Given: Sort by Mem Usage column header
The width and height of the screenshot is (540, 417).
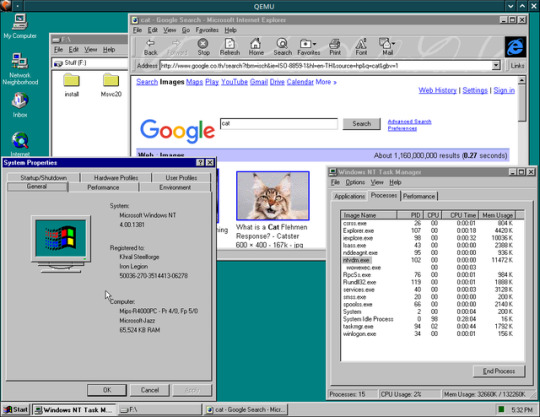Looking at the screenshot, I should (x=498, y=215).
